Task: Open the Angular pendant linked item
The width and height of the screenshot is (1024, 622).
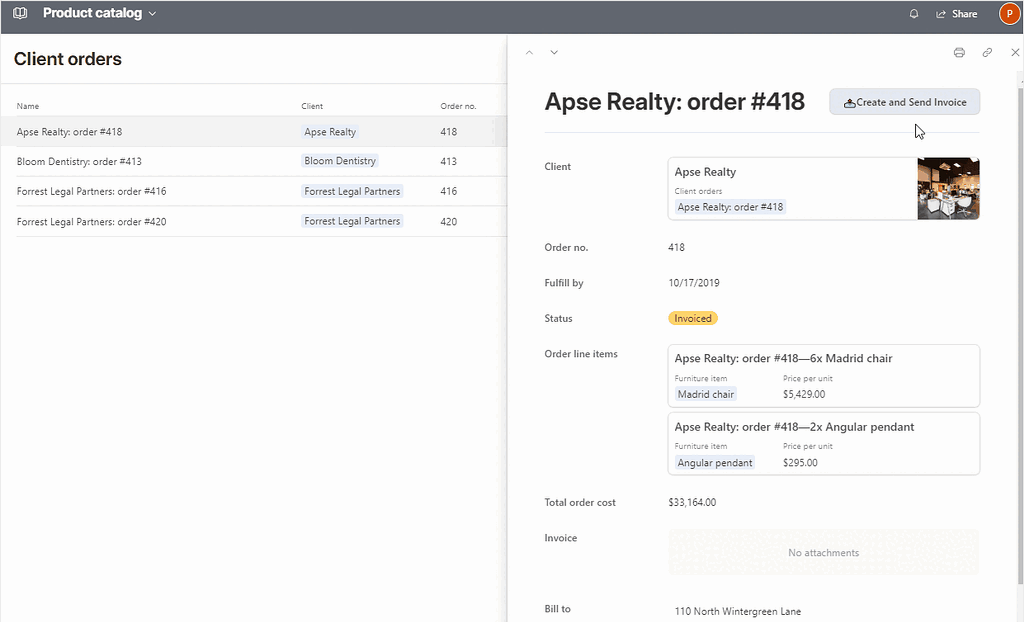Action: point(715,463)
